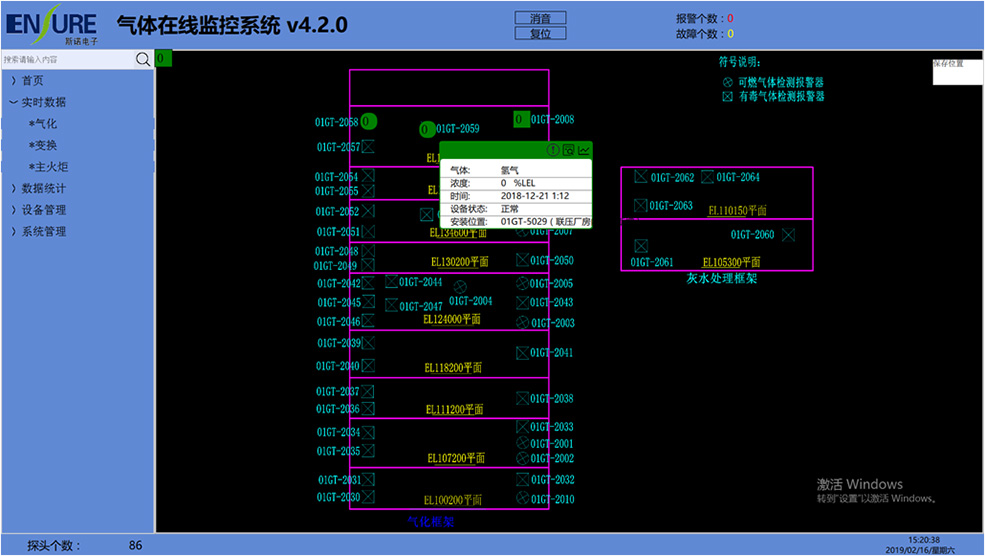Click the toxic gas detector icon for 01GT-2057
985x556 pixels.
[368, 147]
